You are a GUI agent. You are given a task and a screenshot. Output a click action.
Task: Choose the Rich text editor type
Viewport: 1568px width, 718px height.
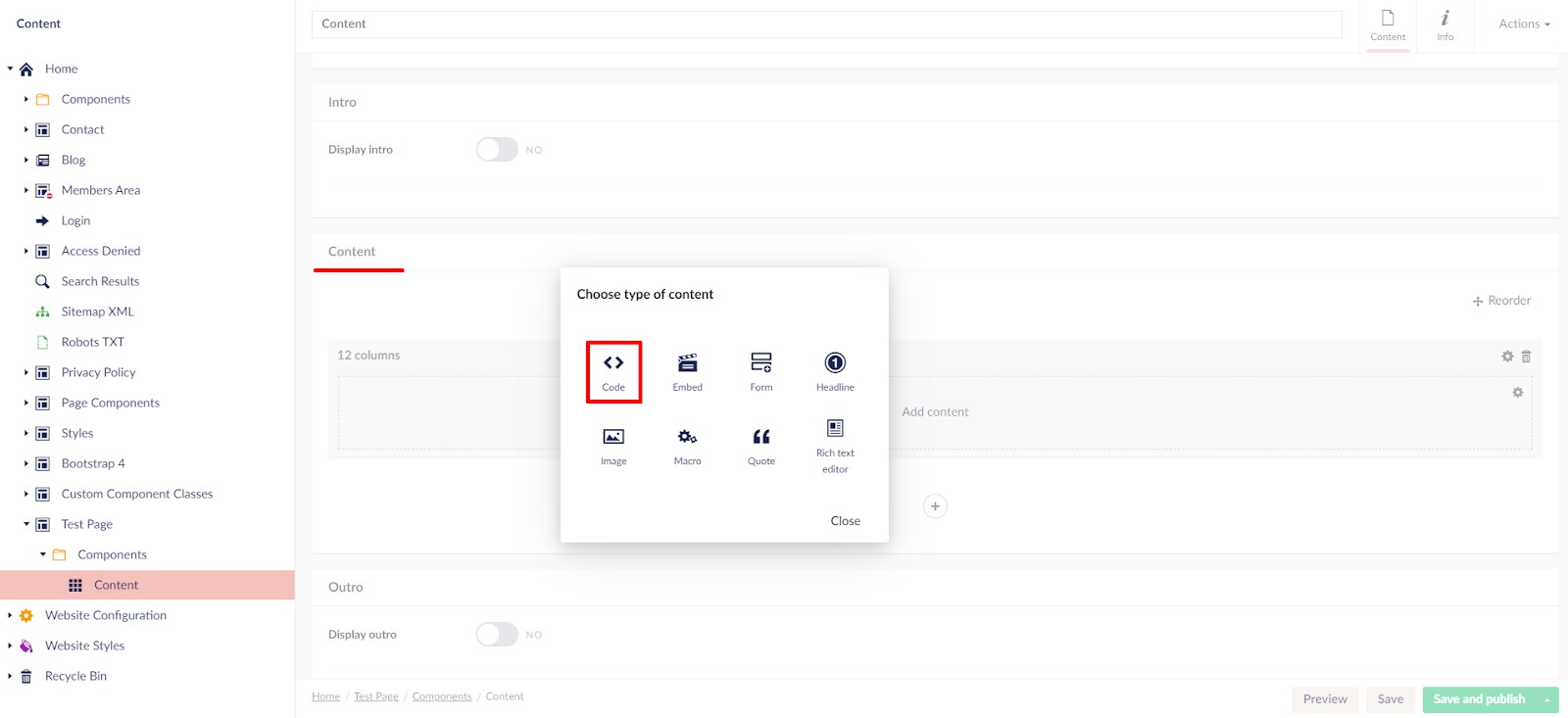point(835,446)
